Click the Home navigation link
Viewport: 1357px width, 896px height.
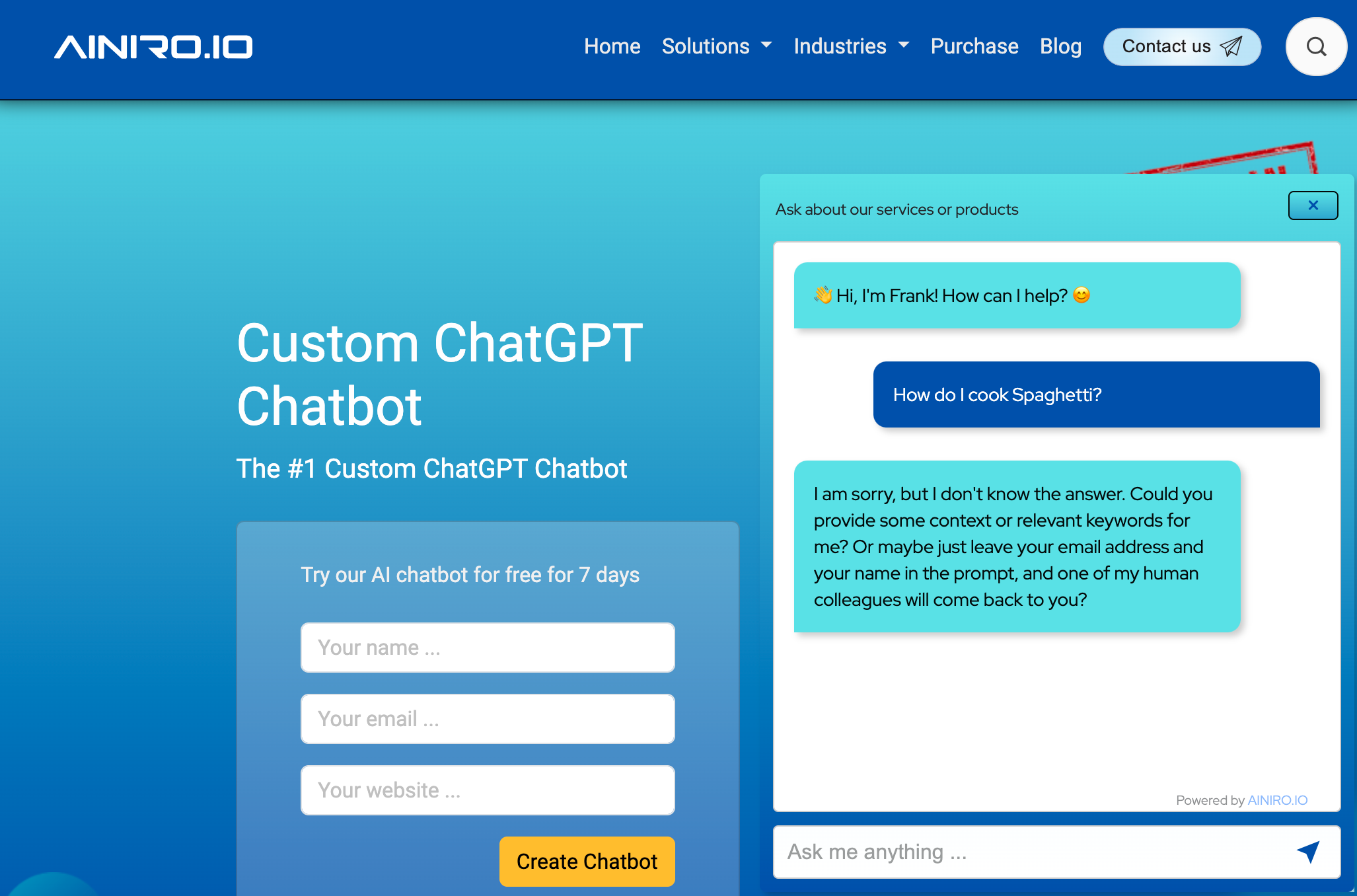[611, 45]
